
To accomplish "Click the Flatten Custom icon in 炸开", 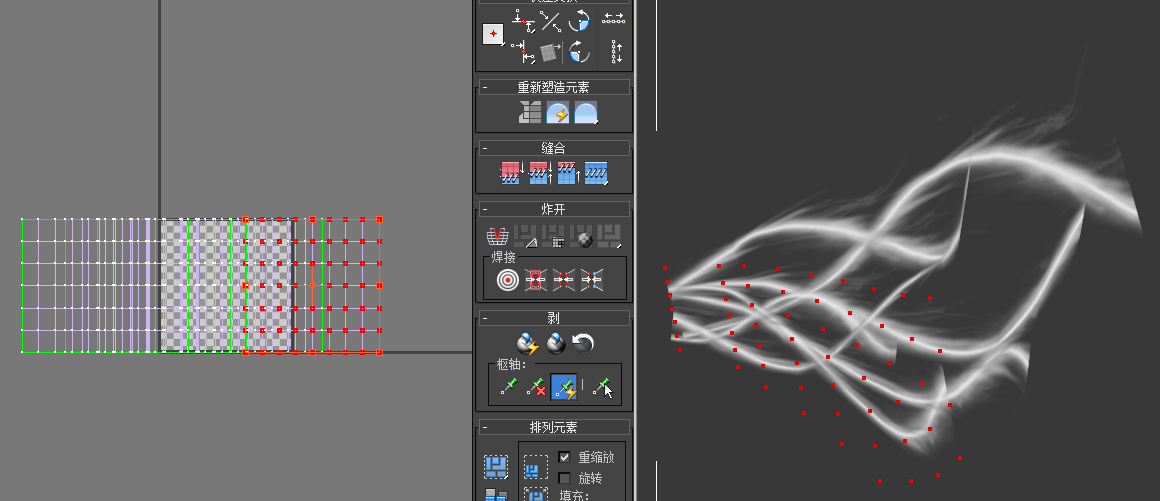I will click(x=610, y=236).
